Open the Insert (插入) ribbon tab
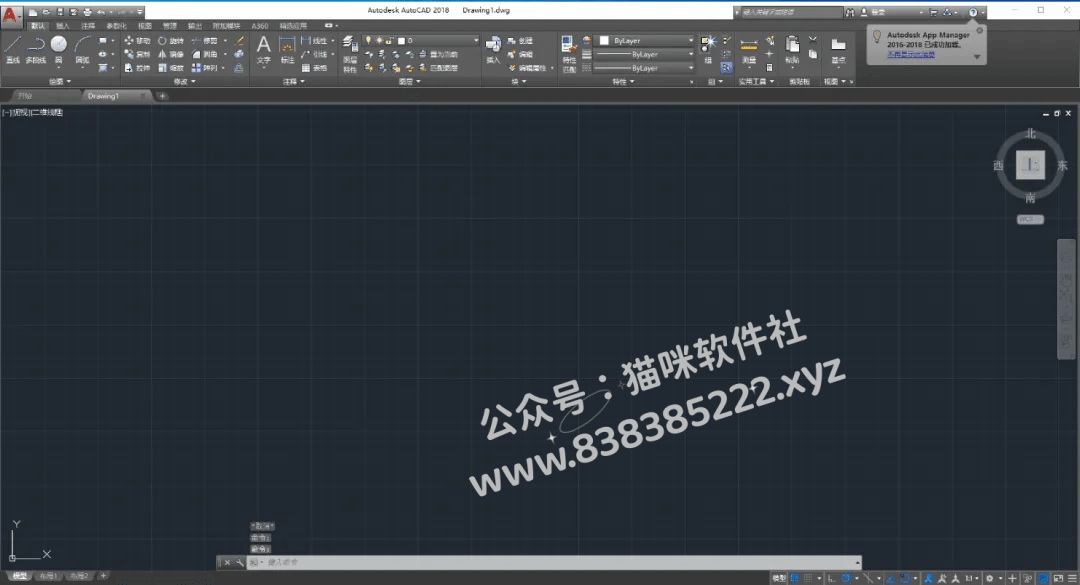1080x585 pixels. pos(63,25)
